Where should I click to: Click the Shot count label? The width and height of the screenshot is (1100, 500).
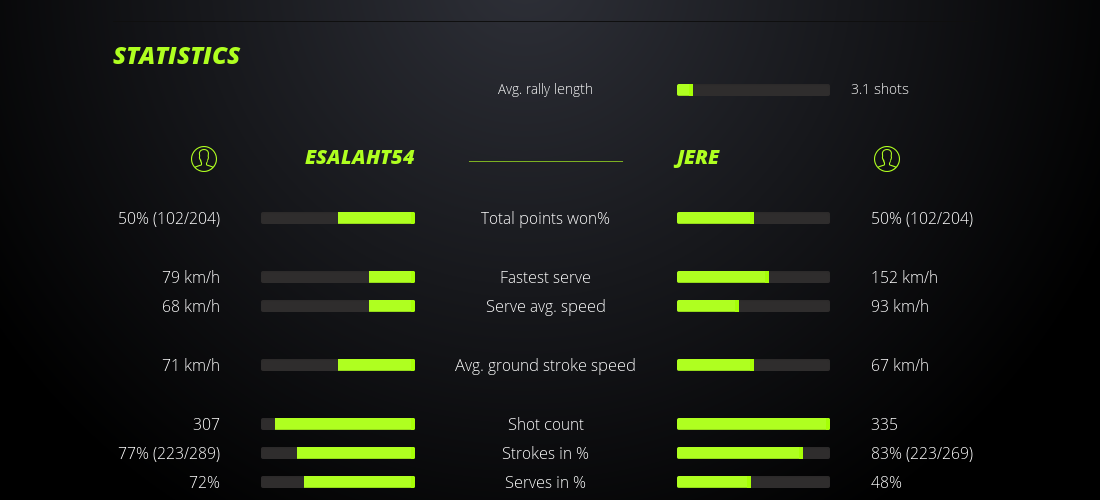545,424
